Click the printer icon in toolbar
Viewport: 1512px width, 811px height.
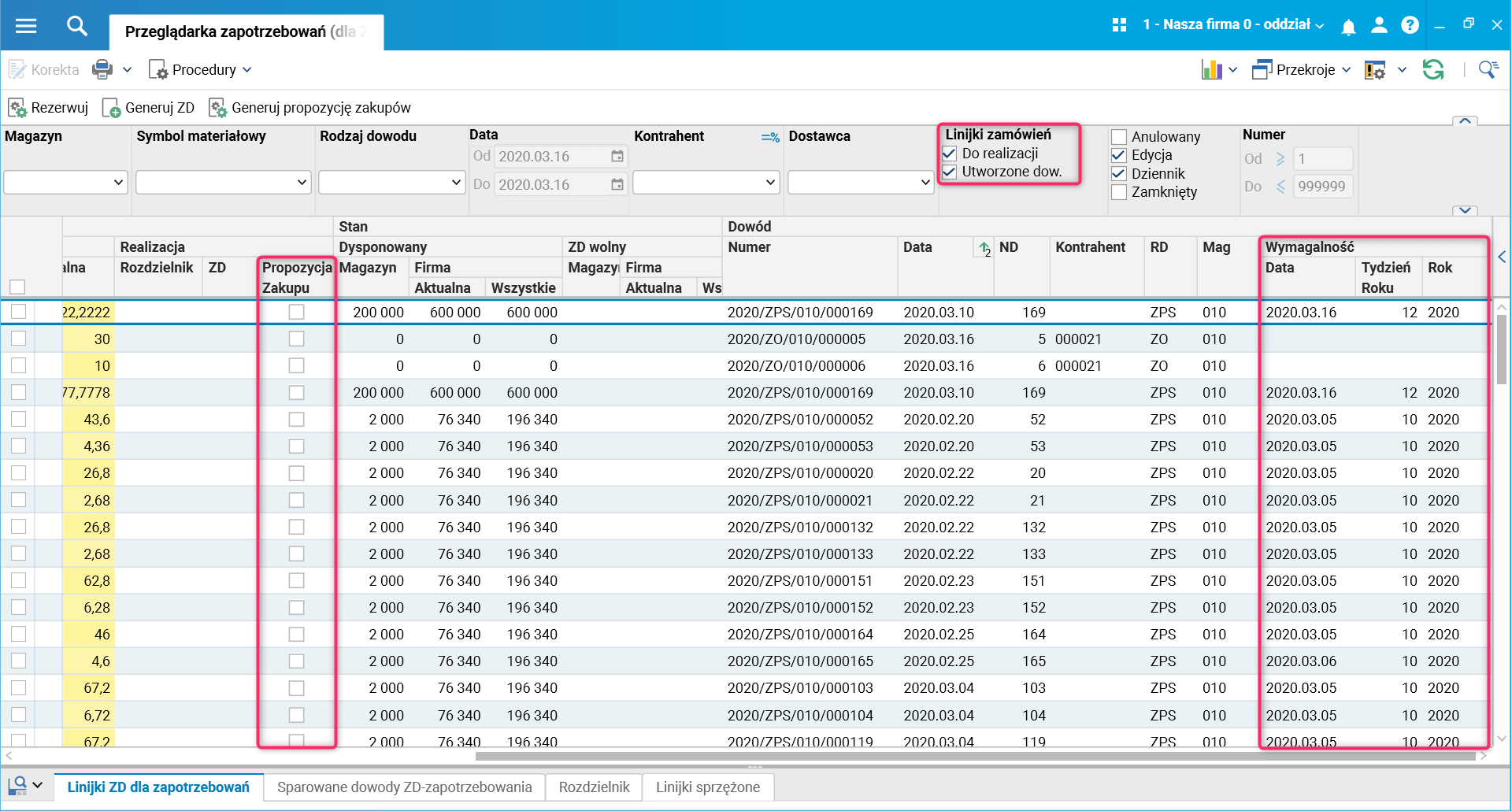click(x=102, y=70)
